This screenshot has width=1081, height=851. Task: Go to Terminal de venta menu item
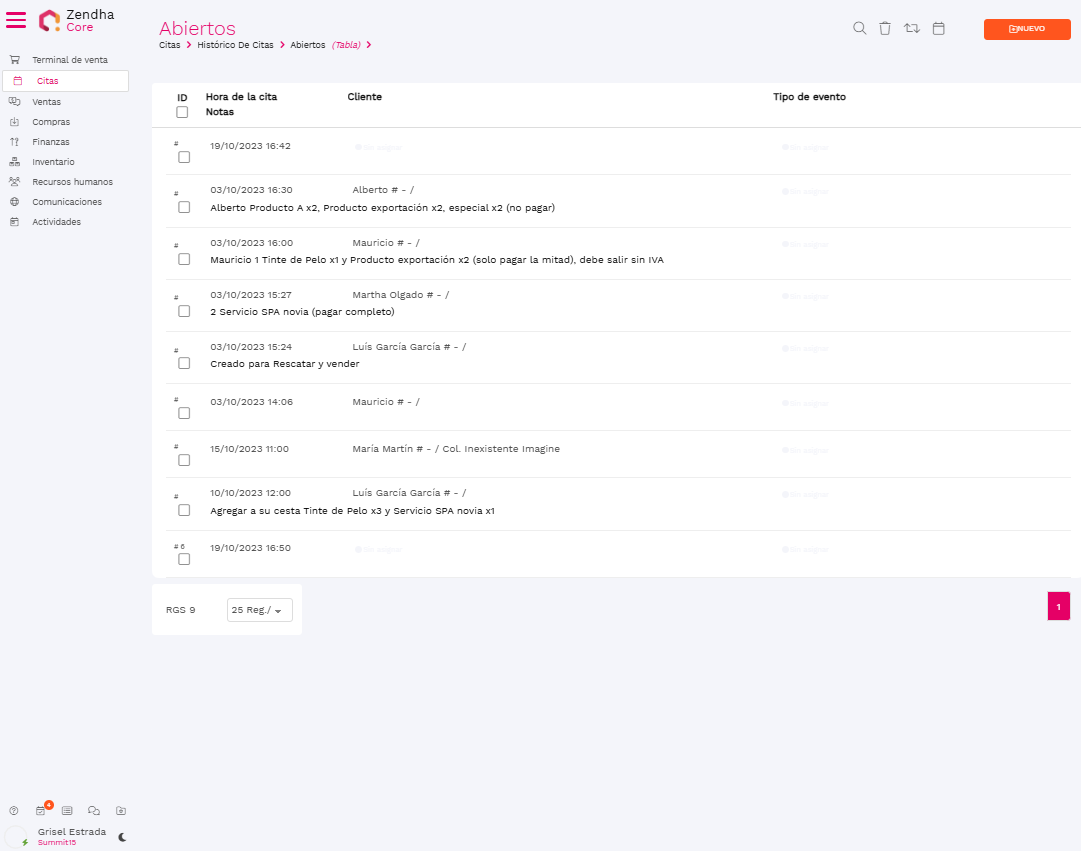[69, 60]
